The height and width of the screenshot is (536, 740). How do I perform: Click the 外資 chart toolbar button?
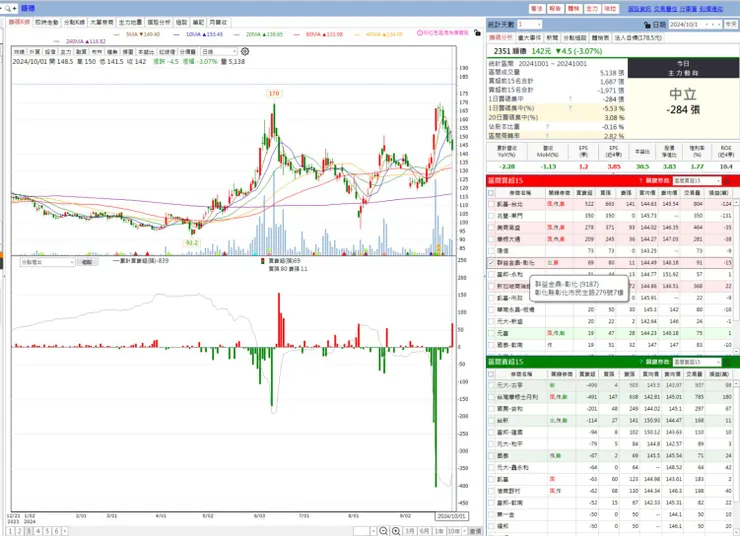click(34, 52)
